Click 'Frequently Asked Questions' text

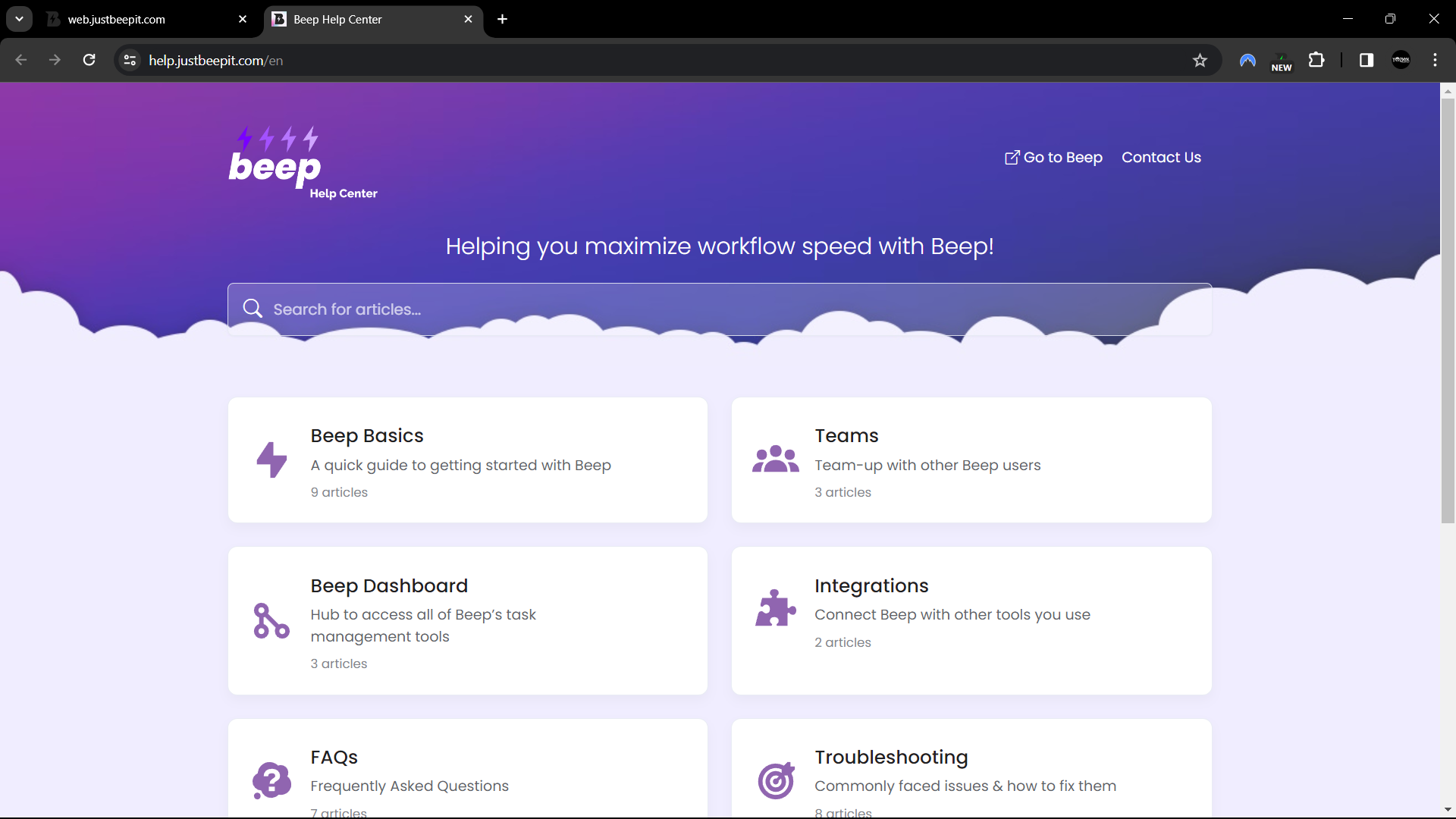pyautogui.click(x=409, y=786)
